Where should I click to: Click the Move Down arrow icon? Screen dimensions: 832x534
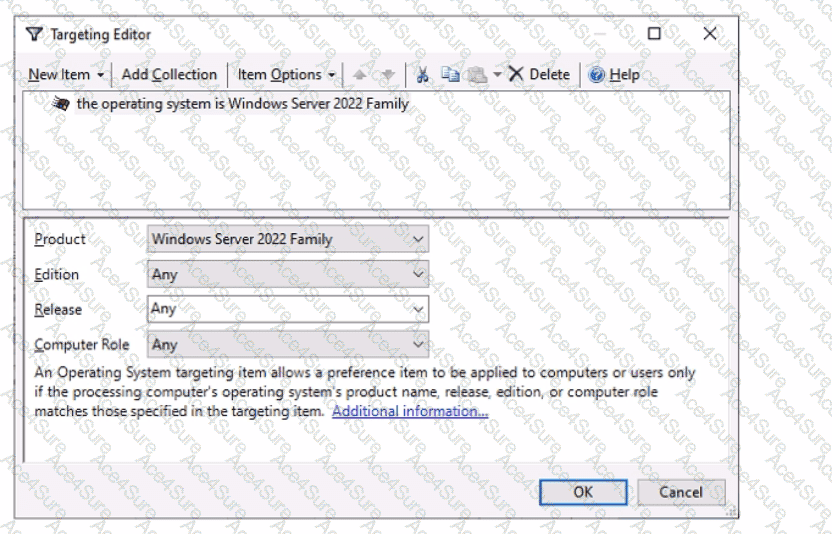pyautogui.click(x=388, y=75)
